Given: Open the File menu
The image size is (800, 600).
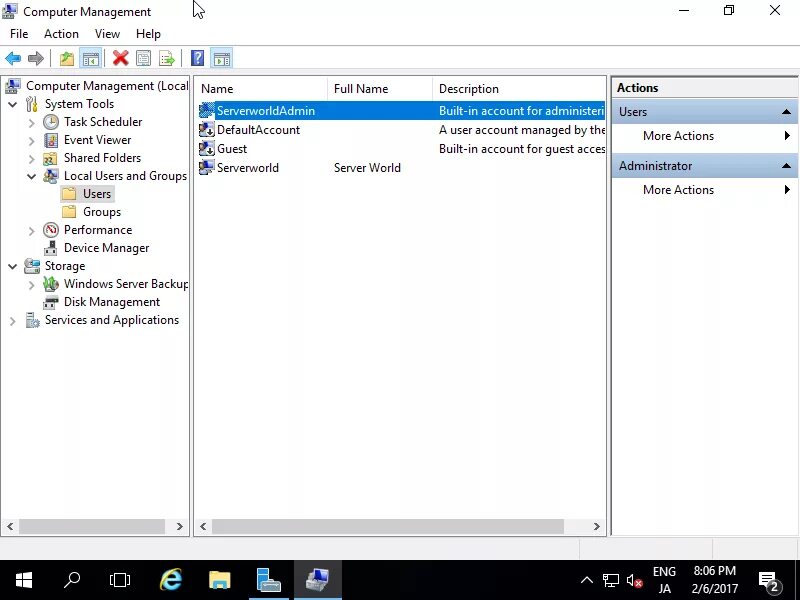Looking at the screenshot, I should pyautogui.click(x=19, y=34).
